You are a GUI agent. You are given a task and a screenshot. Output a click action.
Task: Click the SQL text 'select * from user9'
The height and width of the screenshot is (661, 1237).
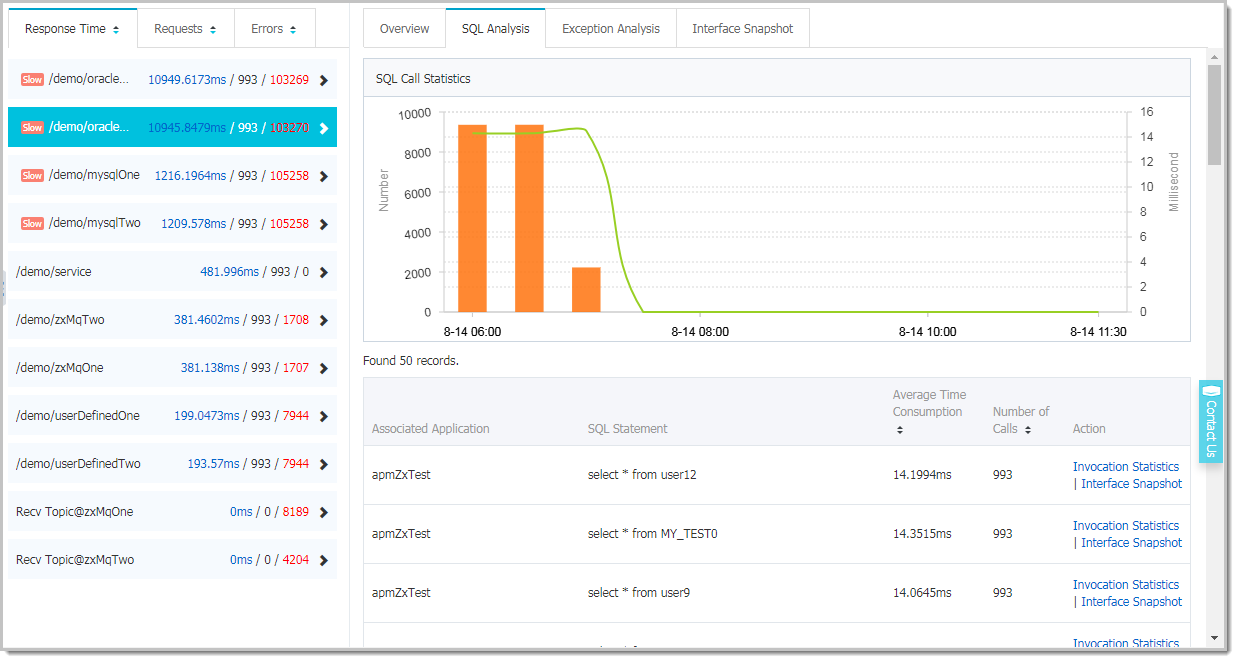pos(639,593)
